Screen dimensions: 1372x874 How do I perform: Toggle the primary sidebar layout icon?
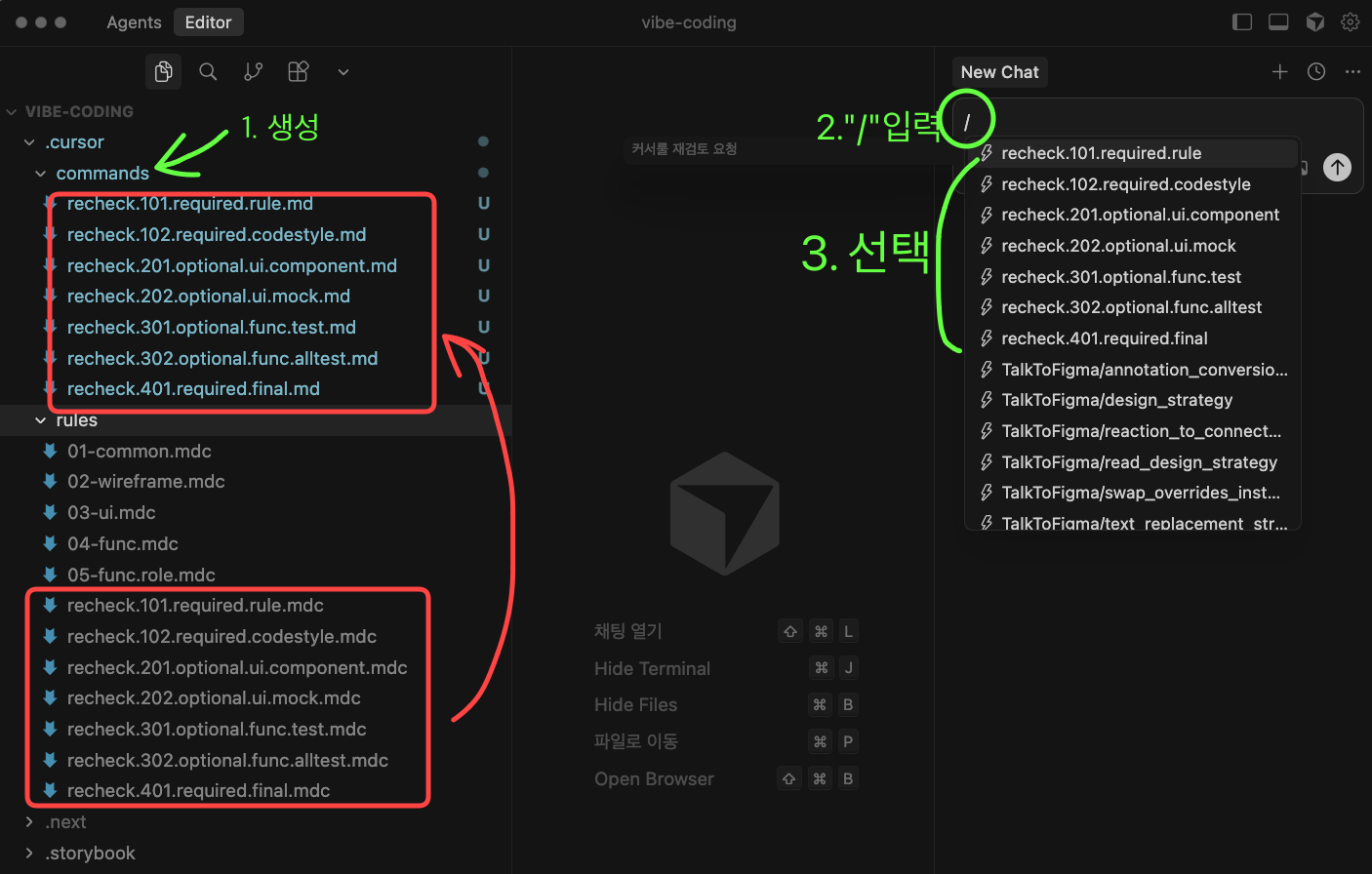point(1242,21)
